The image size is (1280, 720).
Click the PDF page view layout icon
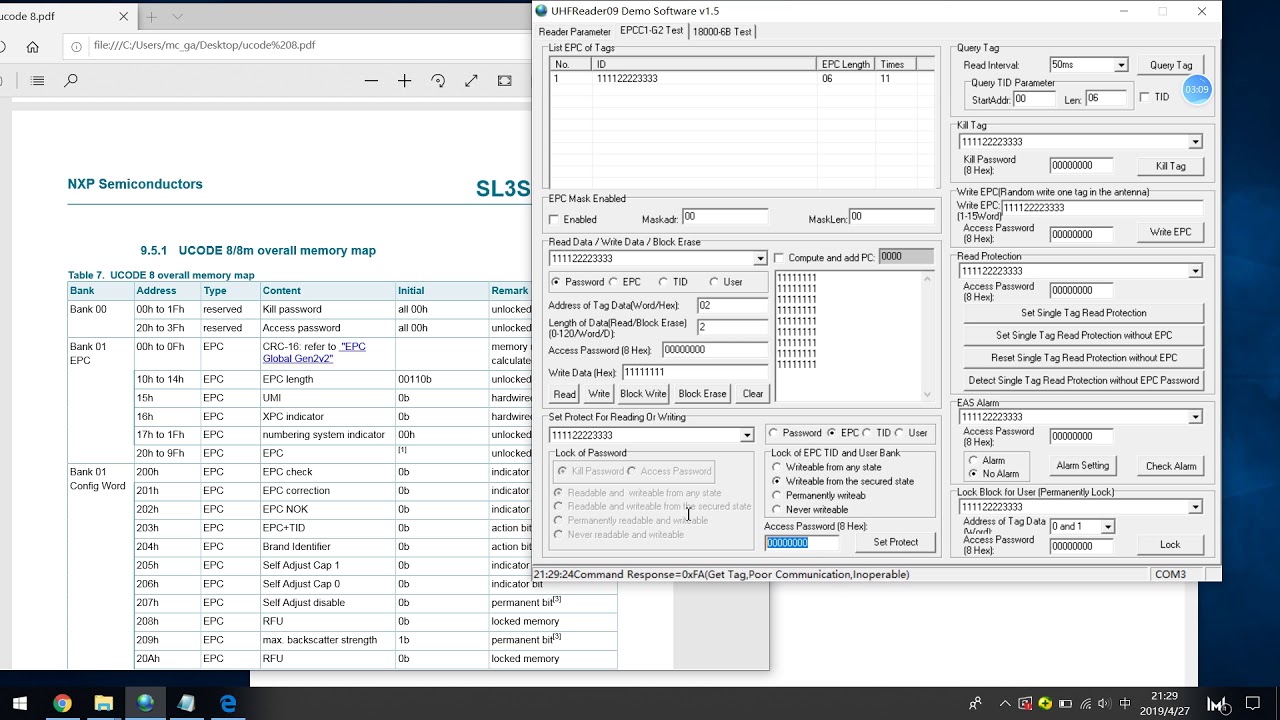point(505,81)
